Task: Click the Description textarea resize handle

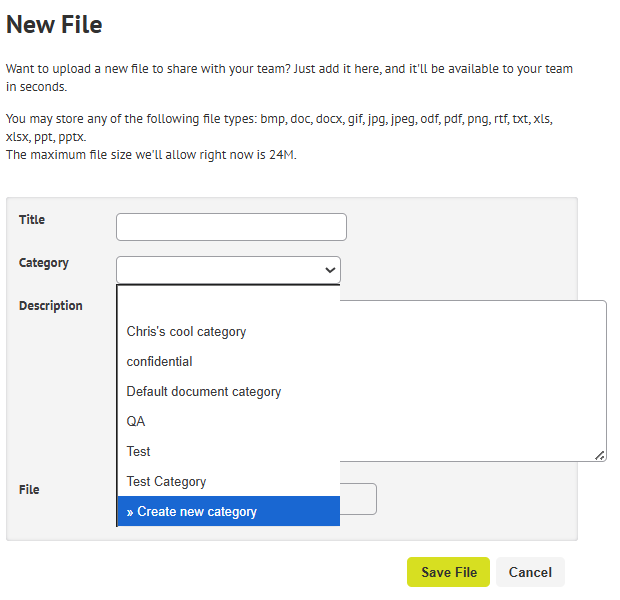Action: click(x=600, y=456)
